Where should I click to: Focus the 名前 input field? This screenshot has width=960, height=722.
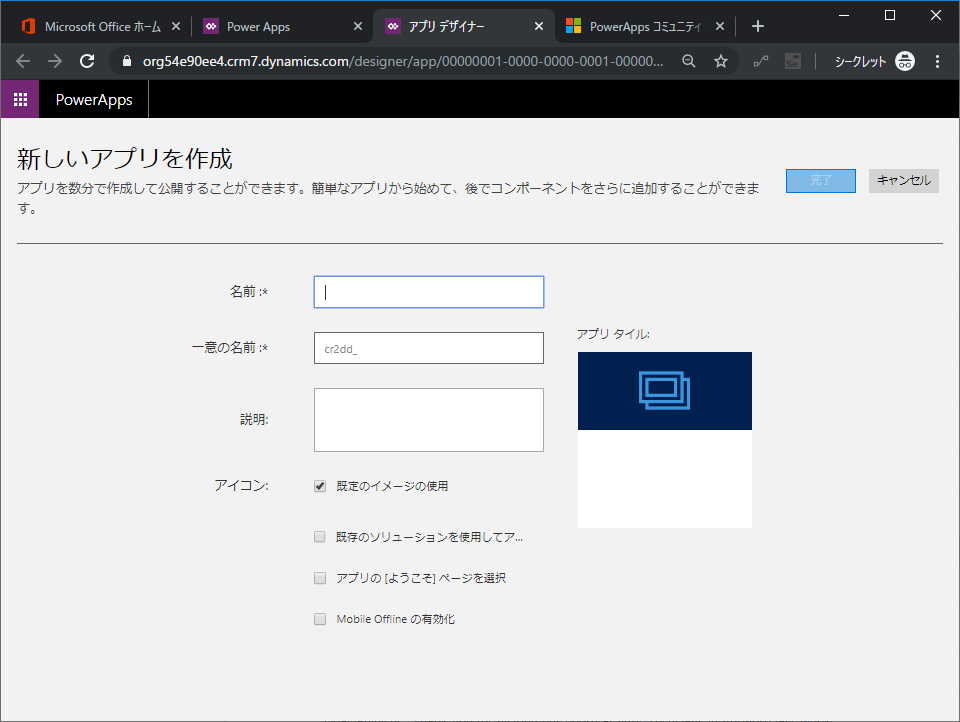click(429, 292)
